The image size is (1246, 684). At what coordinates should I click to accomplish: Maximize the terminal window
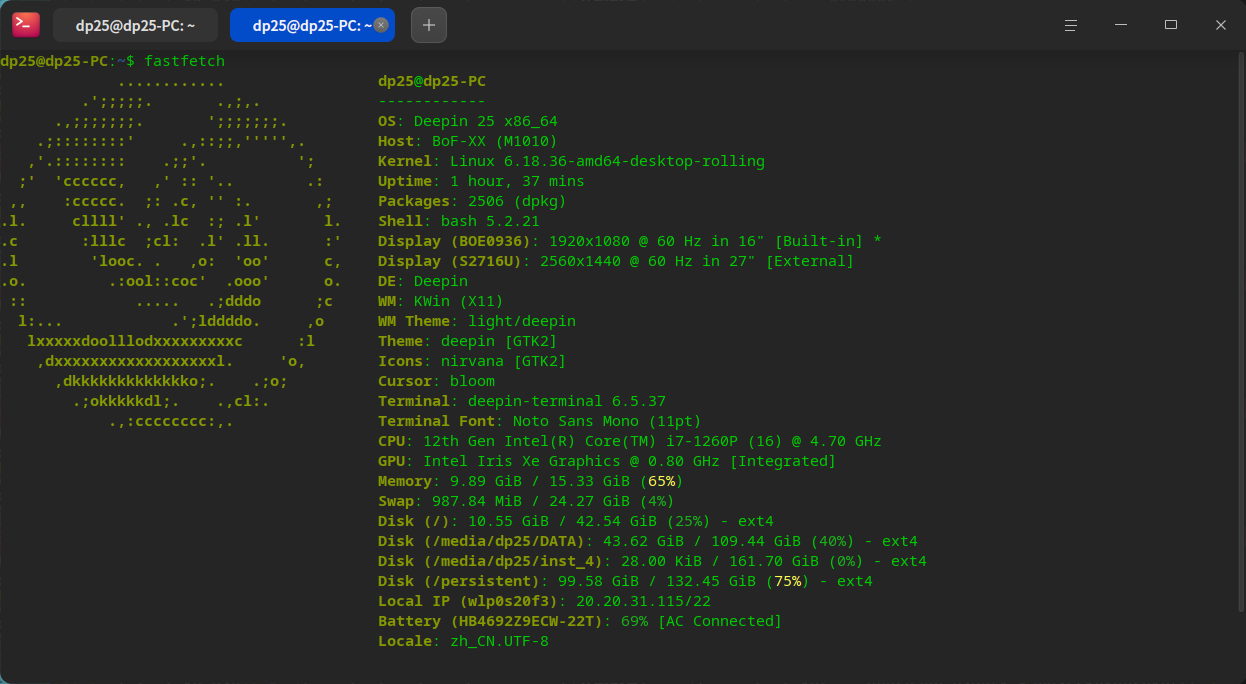pos(1171,25)
